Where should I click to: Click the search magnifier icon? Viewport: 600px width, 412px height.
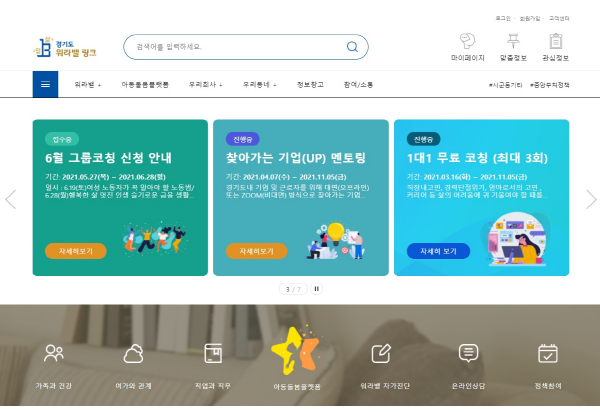point(352,47)
